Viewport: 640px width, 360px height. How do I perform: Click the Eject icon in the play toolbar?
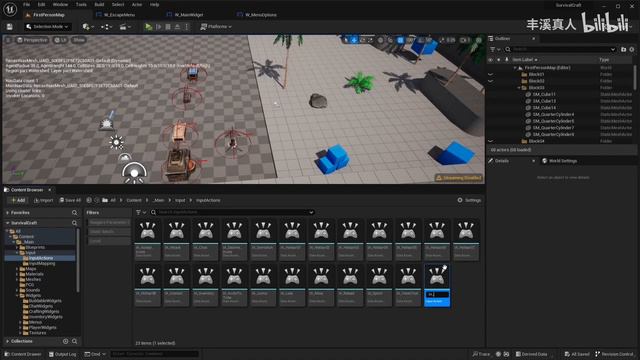tap(177, 27)
